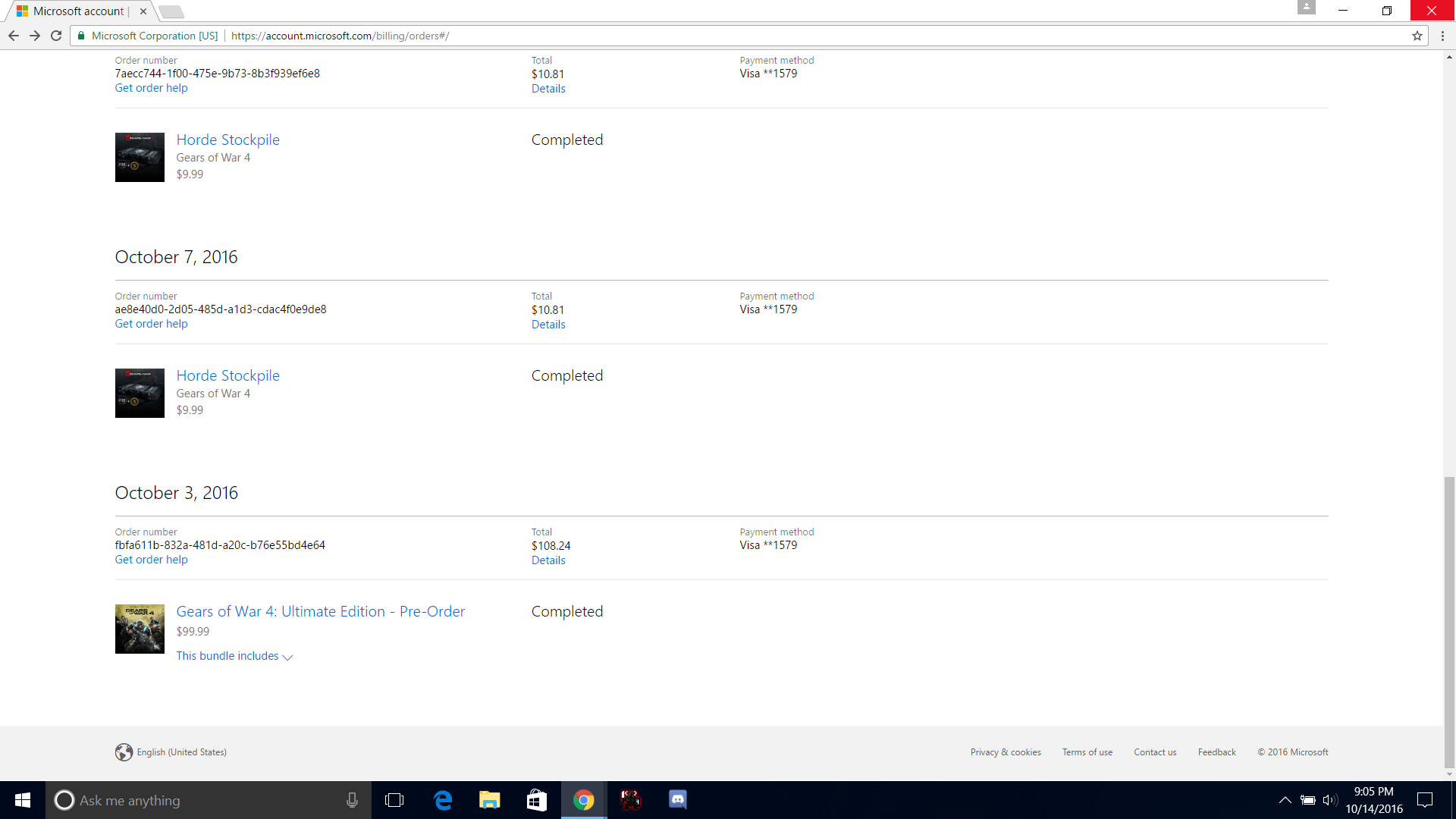1456x819 pixels.
Task: Open Details for first $10.81 order
Action: click(x=548, y=89)
